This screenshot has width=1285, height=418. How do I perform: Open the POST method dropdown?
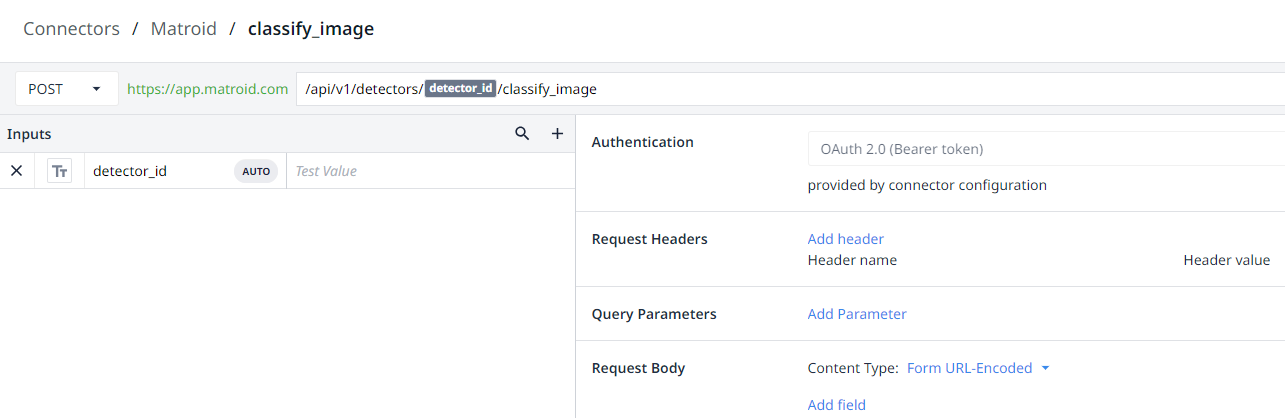[x=66, y=89]
